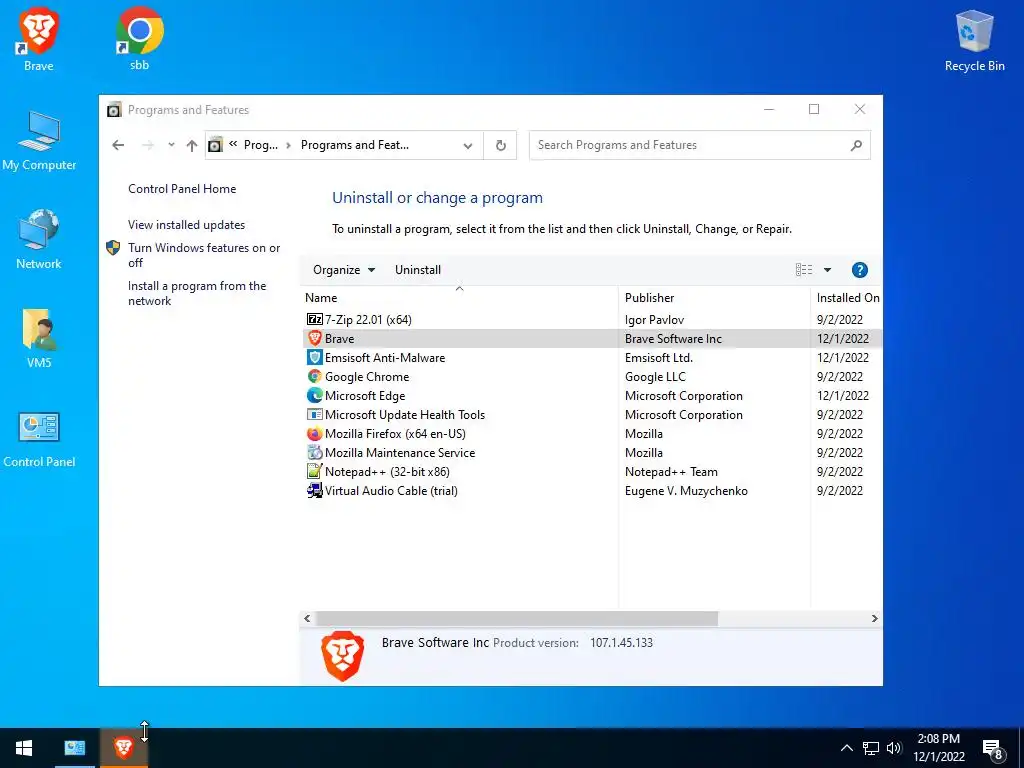Click the Programs and Features title bar icon
1024x768 pixels.
(114, 110)
